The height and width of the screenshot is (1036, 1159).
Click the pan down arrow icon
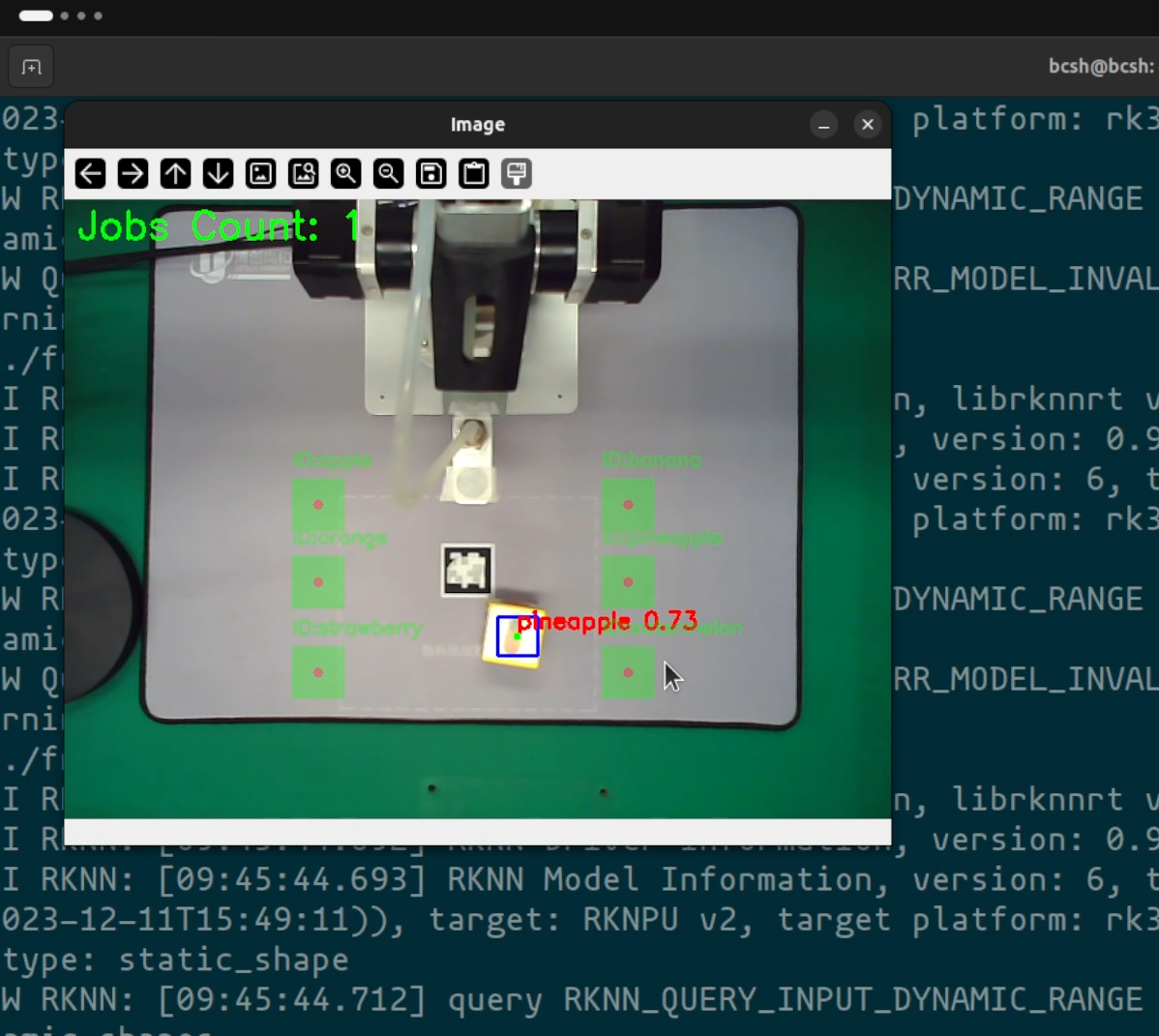218,174
